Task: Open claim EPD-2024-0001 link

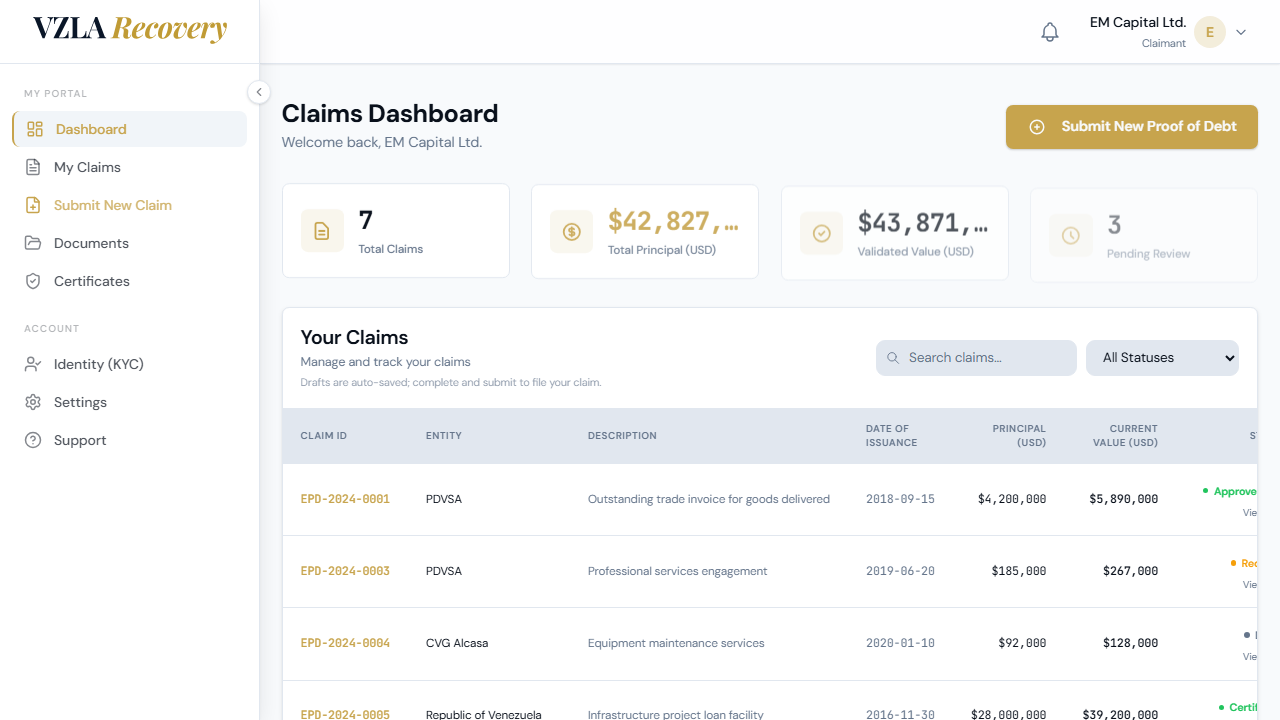Action: click(x=345, y=499)
